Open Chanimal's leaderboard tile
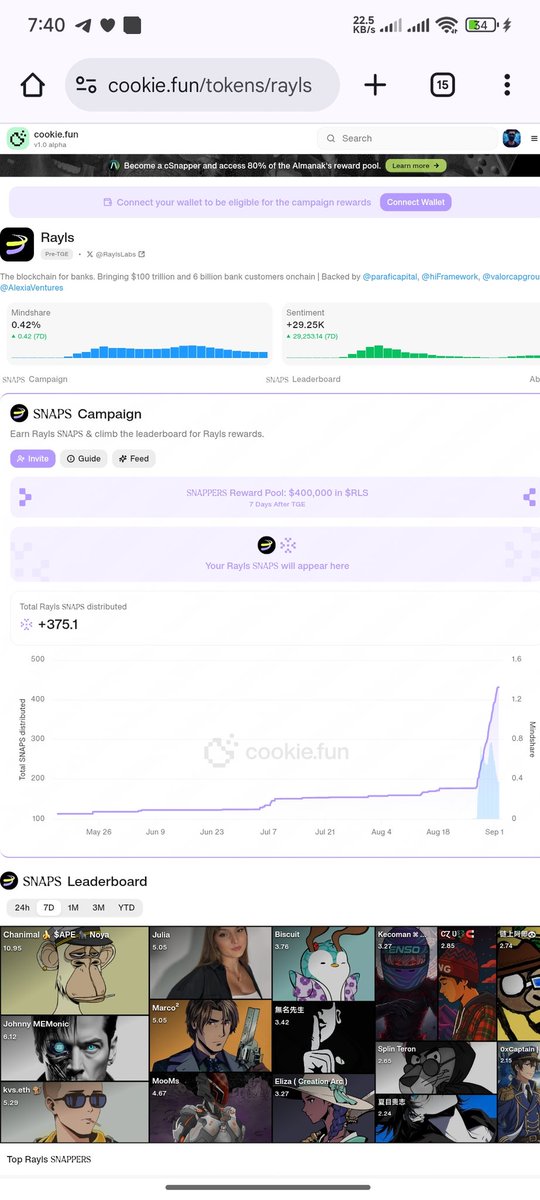 coord(74,970)
